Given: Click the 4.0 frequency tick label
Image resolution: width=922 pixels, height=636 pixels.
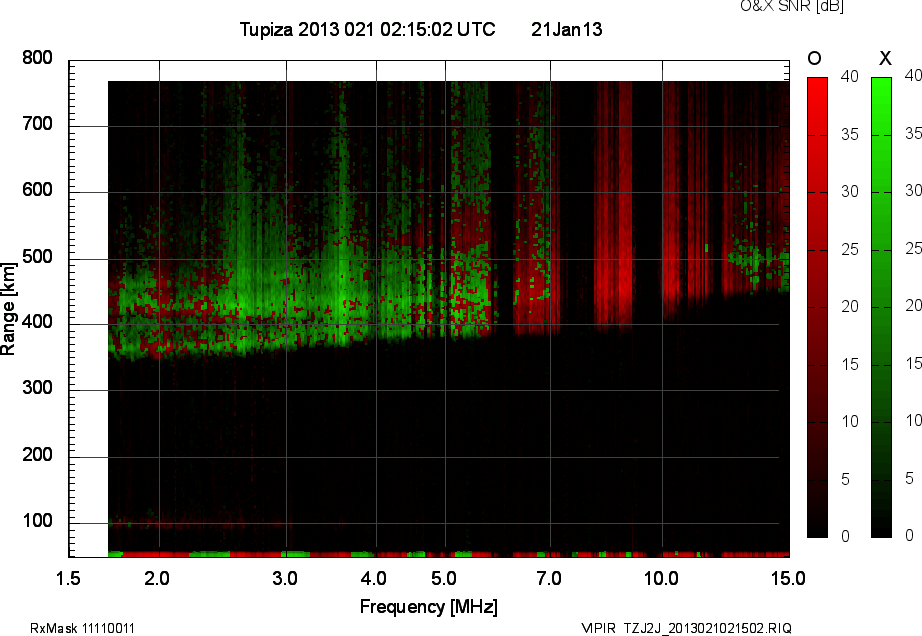Looking at the screenshot, I should point(373,578).
